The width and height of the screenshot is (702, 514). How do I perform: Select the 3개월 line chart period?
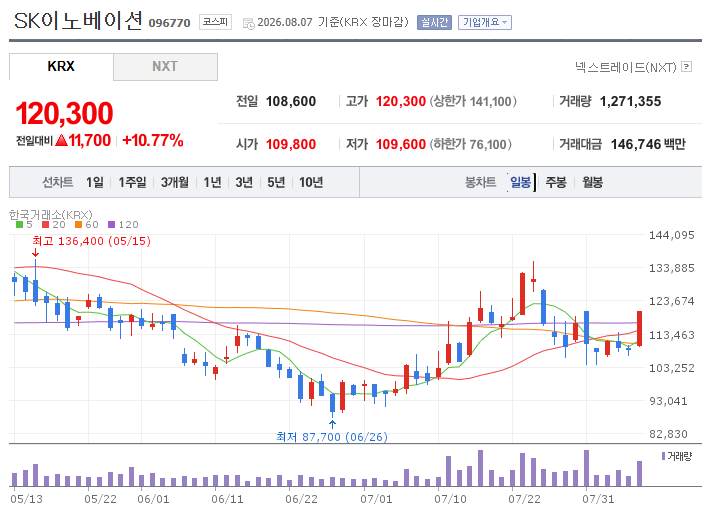[x=175, y=182]
